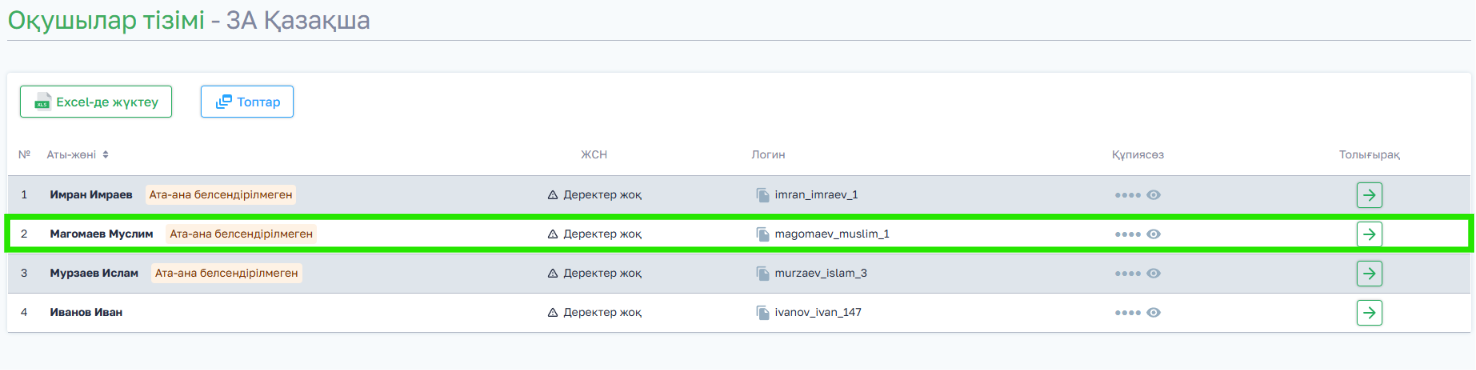Select student name Мурзаев Ислам
1476x370 pixels.
click(x=94, y=273)
